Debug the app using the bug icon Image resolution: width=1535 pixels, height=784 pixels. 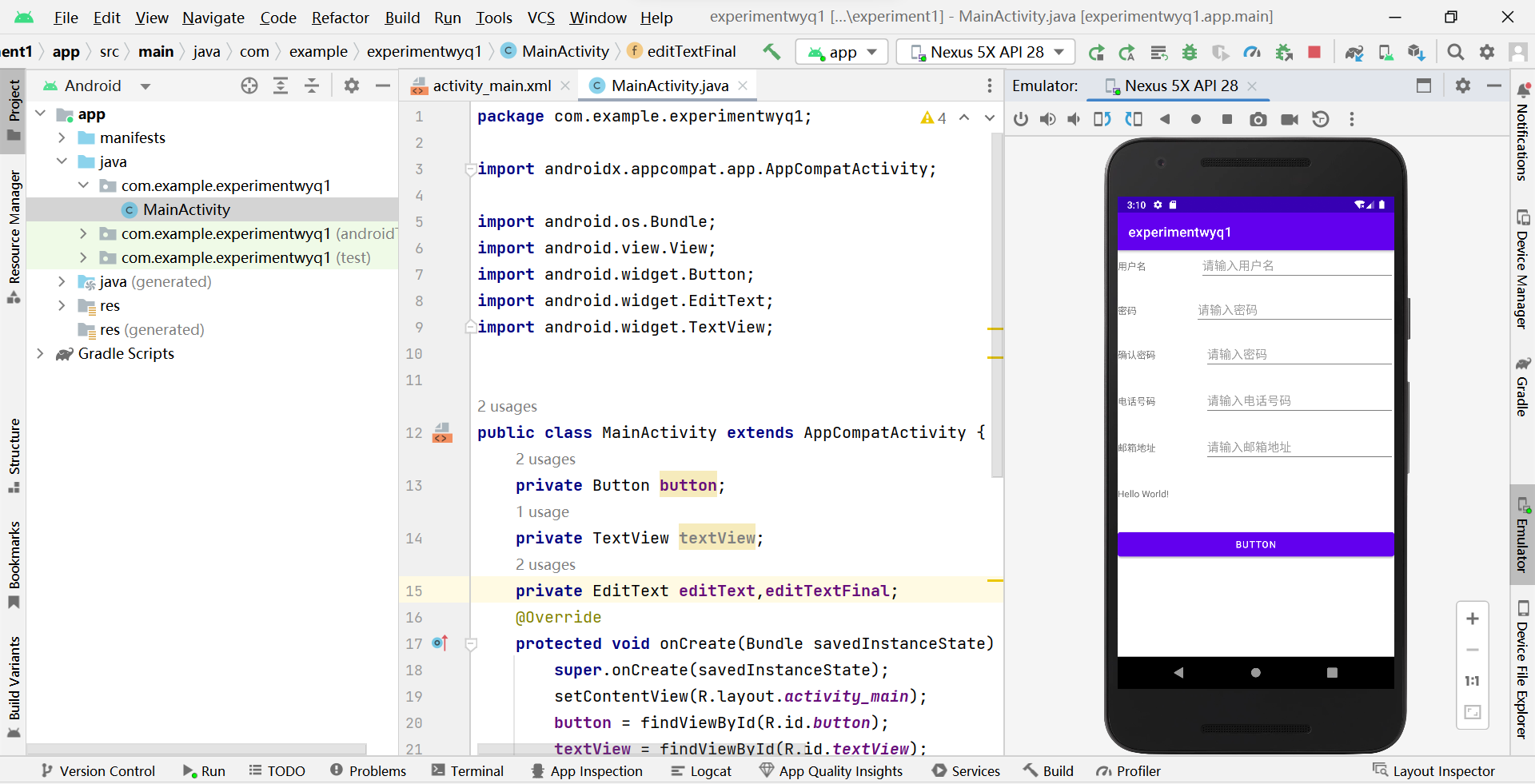pyautogui.click(x=1190, y=52)
